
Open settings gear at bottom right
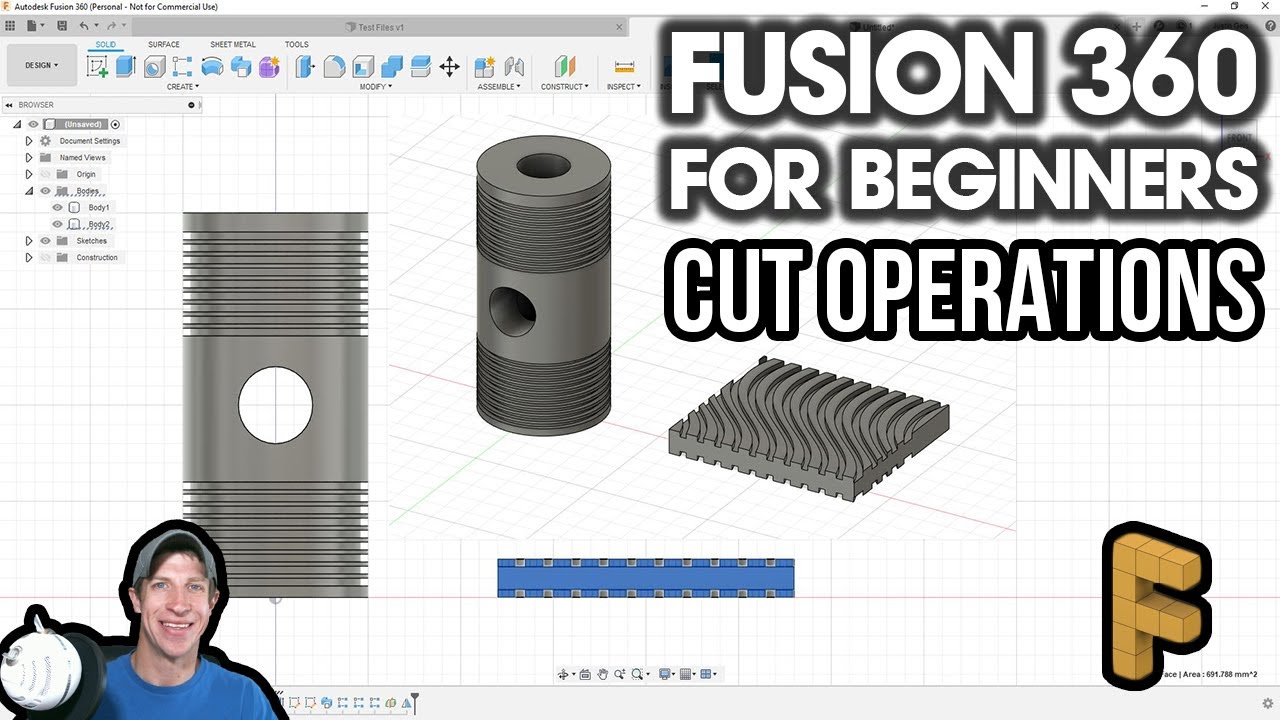(1268, 703)
